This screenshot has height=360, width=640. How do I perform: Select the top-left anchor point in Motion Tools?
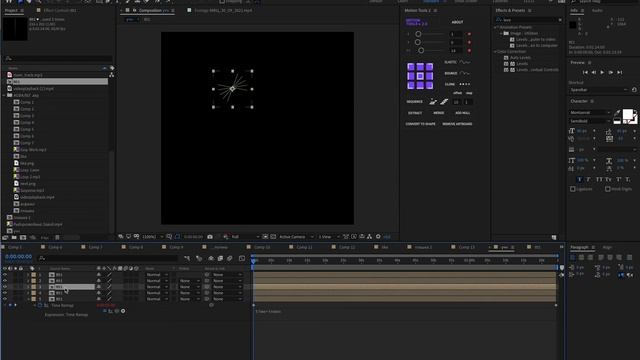(411, 67)
